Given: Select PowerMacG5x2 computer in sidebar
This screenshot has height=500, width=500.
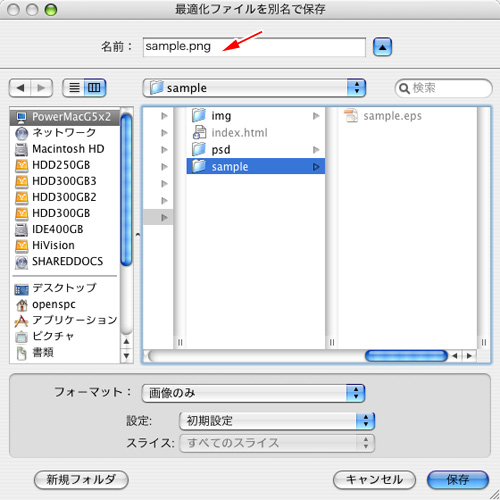Looking at the screenshot, I should pyautogui.click(x=65, y=117).
